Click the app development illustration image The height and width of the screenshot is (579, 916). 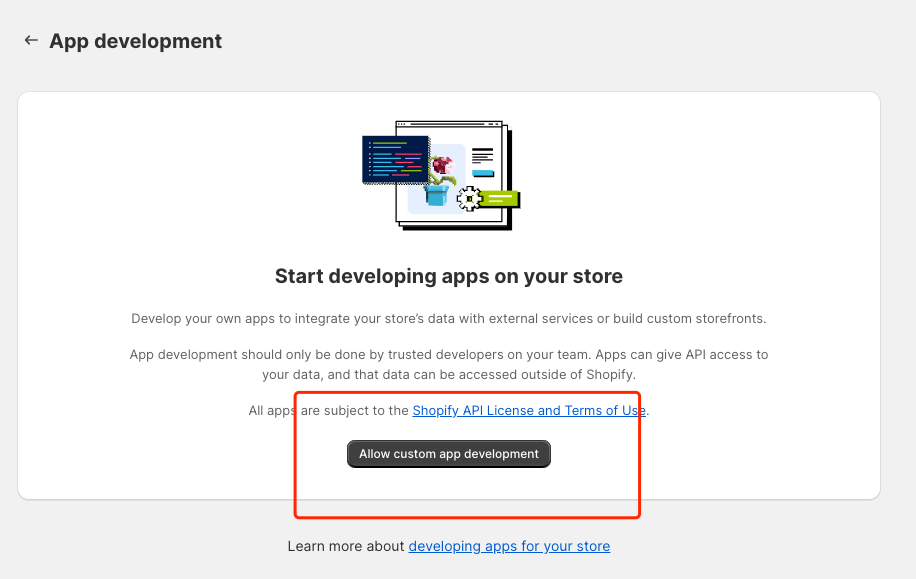[x=441, y=175]
